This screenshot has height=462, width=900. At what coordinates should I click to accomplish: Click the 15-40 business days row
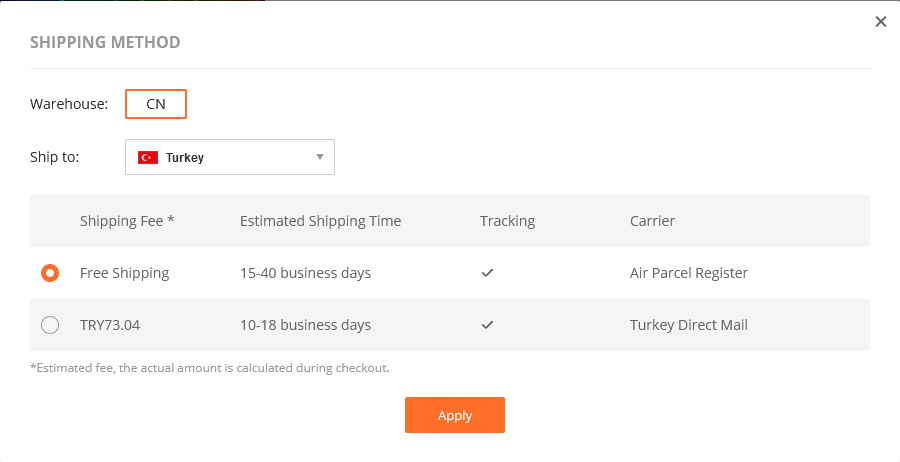coord(305,273)
